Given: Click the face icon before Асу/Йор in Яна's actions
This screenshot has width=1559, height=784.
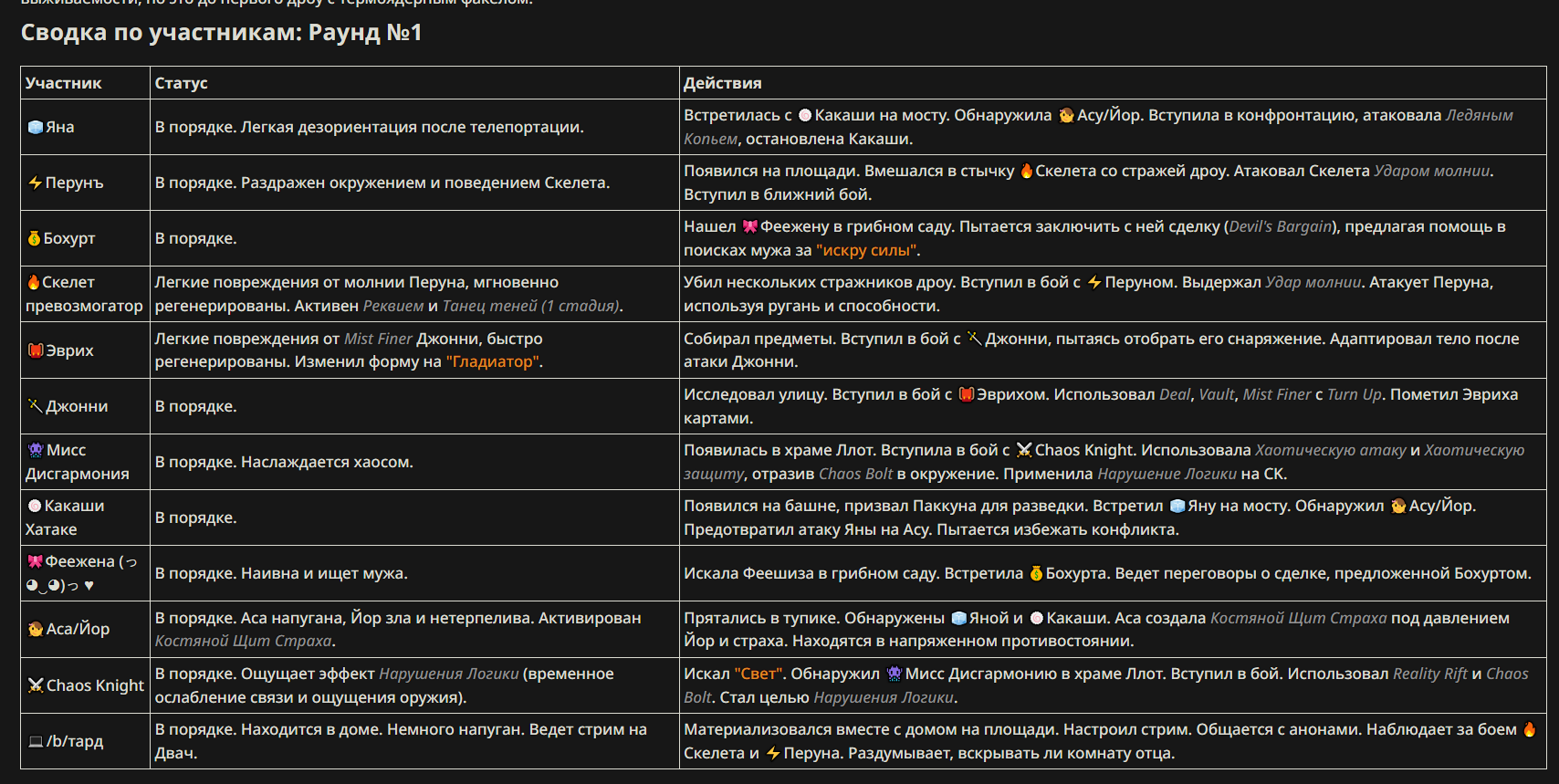Looking at the screenshot, I should 1066,115.
